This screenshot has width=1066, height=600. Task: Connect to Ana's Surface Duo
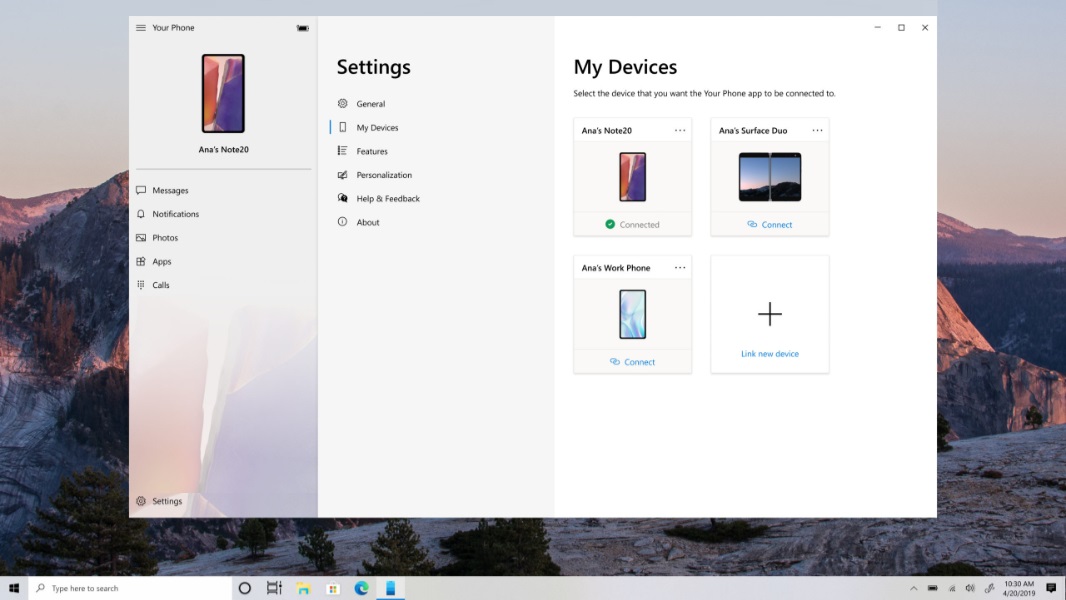770,225
